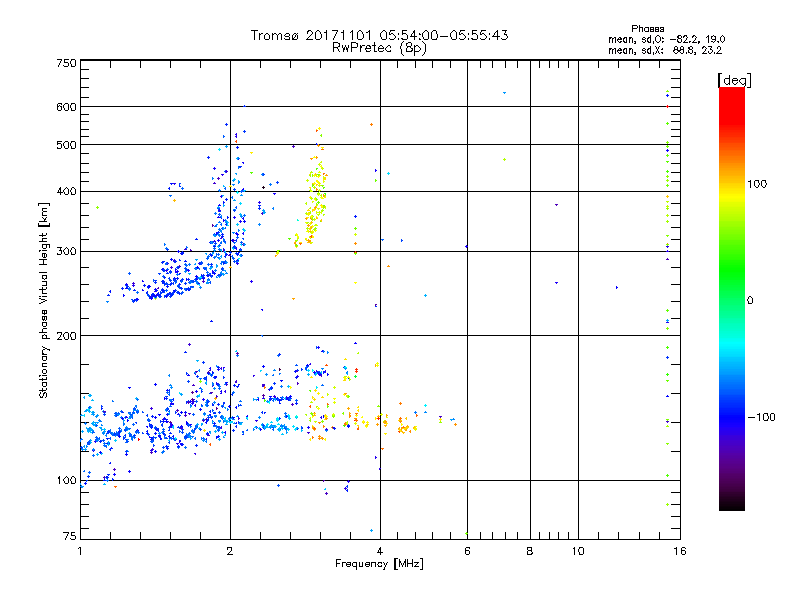
Task: Click the colorbar label "100" beside the colorbar
Action: pos(757,184)
